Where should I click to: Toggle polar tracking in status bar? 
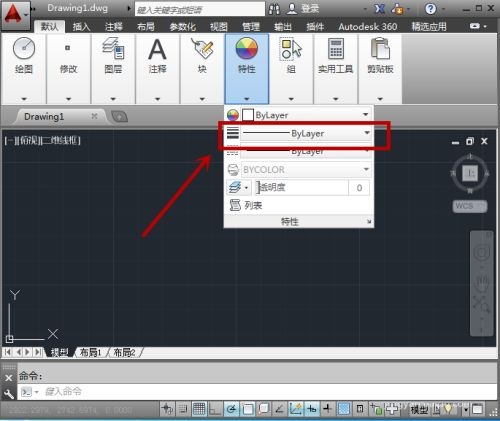(x=231, y=409)
